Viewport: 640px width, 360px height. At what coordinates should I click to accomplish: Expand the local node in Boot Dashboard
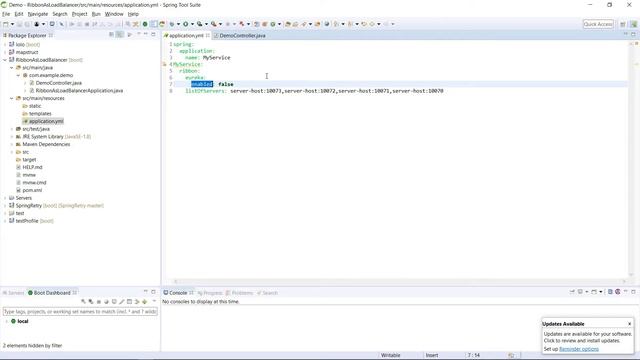point(7,321)
